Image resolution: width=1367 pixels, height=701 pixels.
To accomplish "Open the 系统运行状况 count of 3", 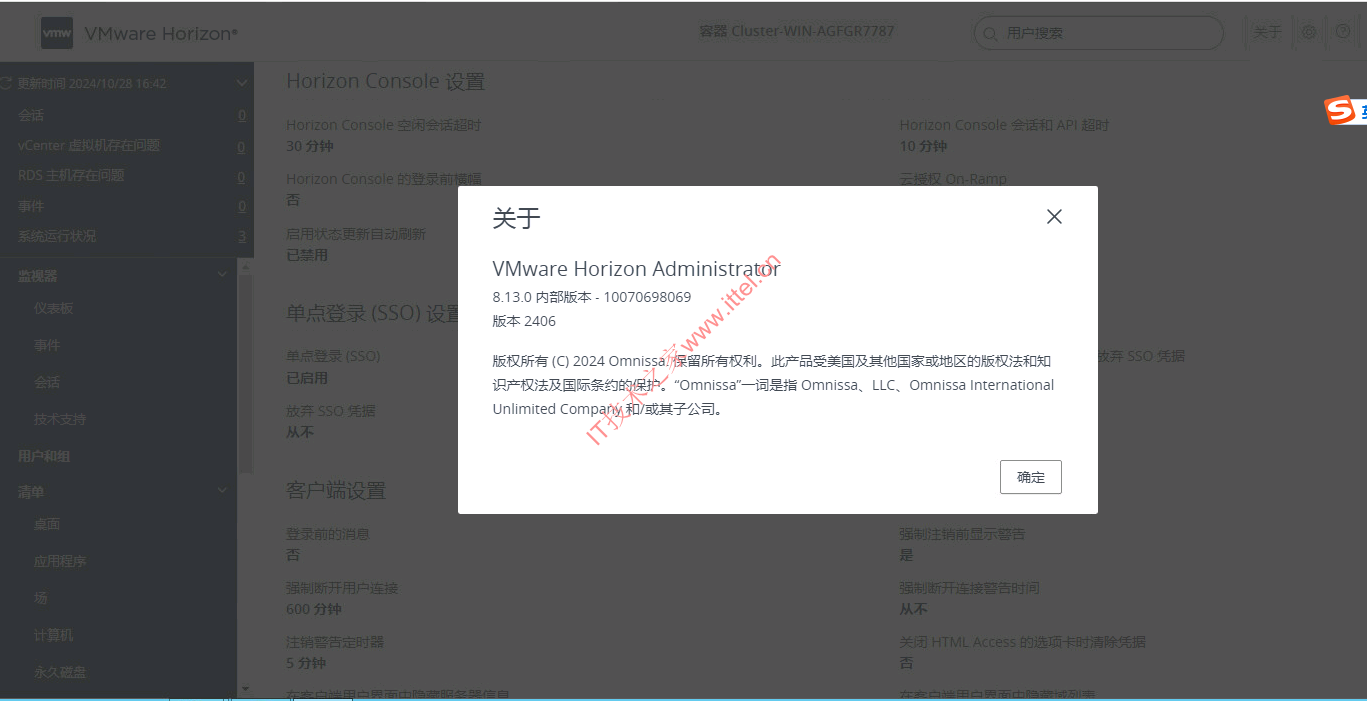I will tap(242, 237).
